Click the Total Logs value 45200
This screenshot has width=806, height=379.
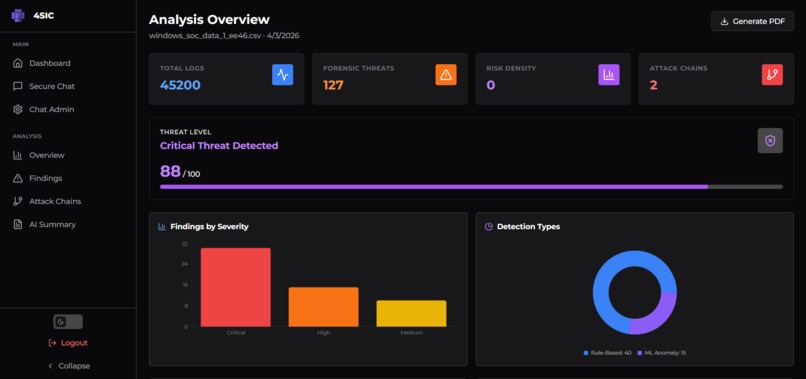point(180,85)
